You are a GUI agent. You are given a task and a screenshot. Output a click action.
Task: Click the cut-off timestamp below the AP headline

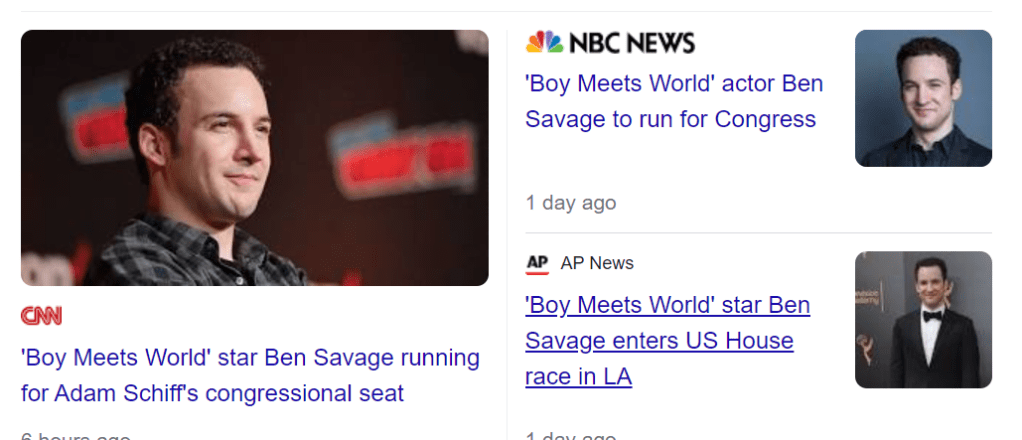571,436
